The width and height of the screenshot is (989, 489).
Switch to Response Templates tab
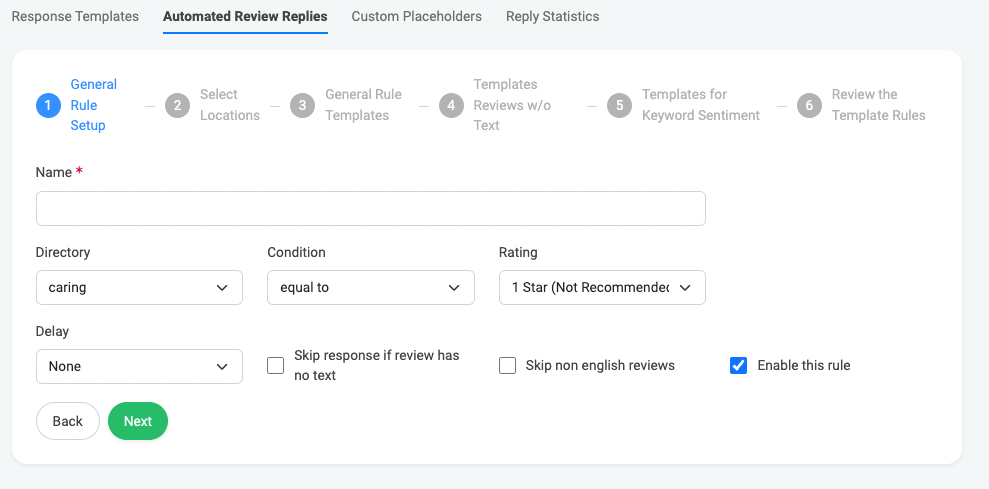tap(75, 16)
